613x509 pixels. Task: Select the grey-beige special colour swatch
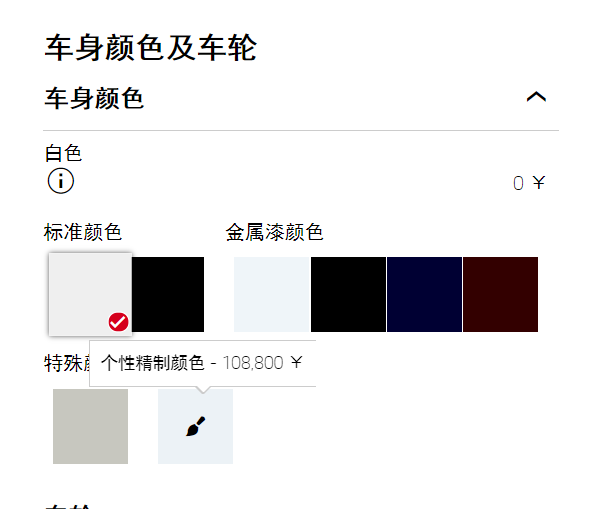(x=90, y=426)
